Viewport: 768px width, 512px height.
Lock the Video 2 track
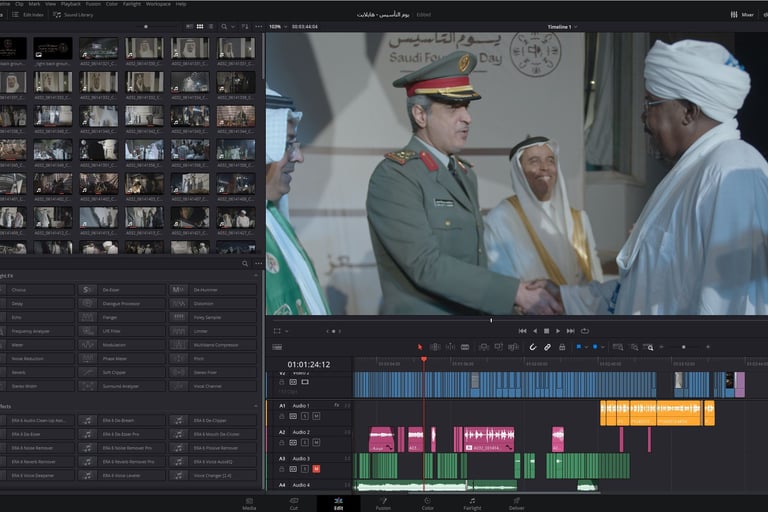click(282, 382)
